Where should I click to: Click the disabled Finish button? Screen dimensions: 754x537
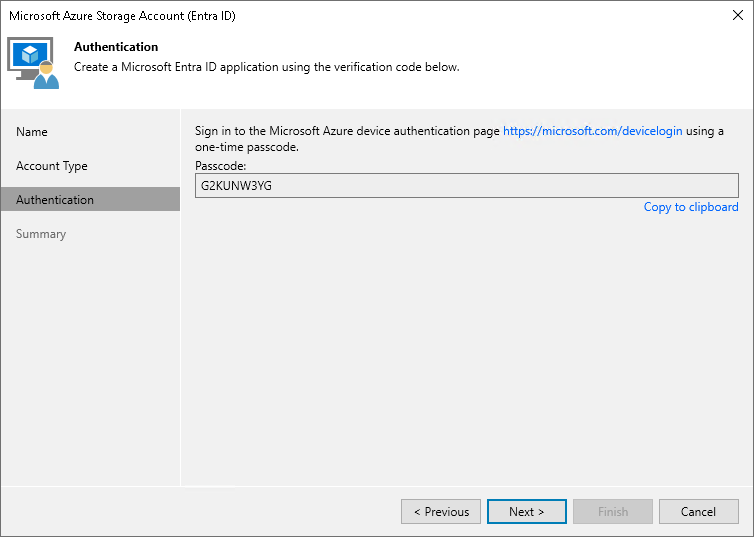coord(613,512)
